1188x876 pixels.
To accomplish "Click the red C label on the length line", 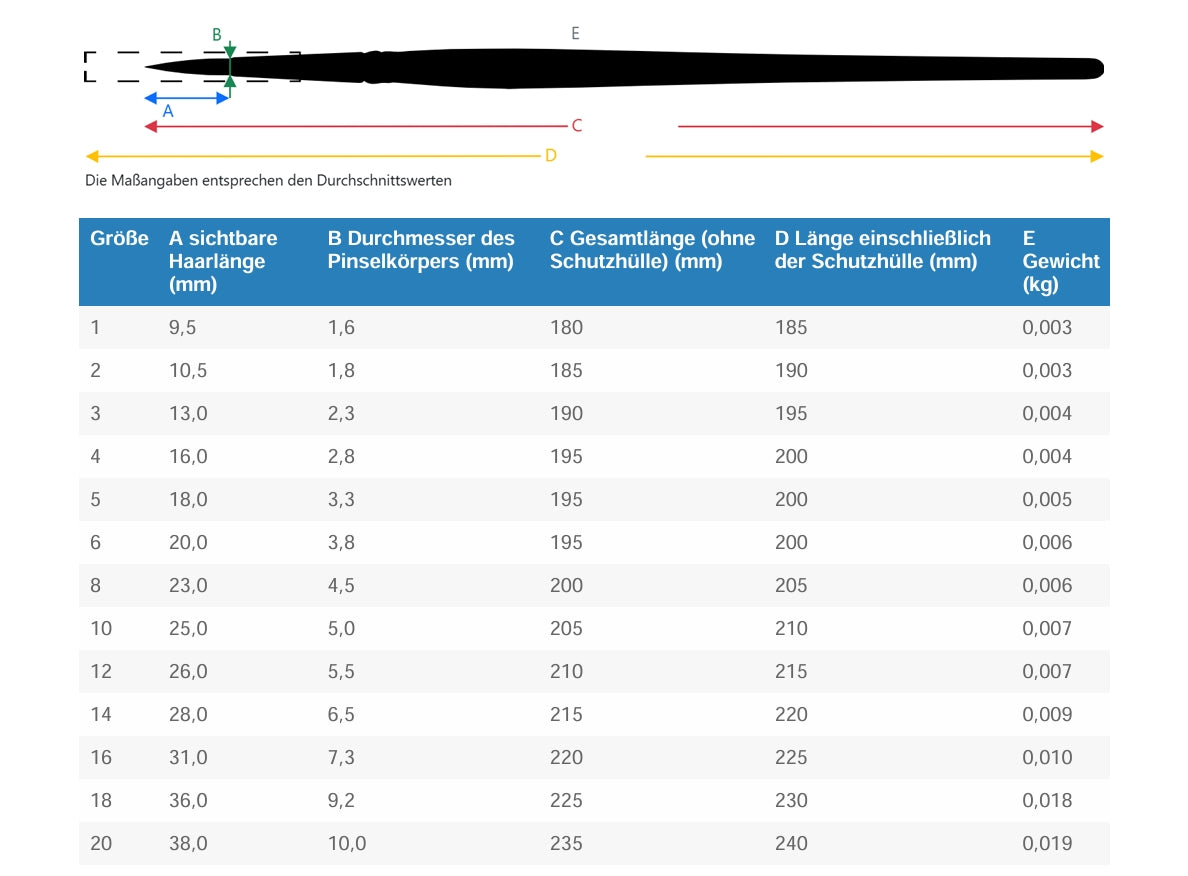I will 577,126.
